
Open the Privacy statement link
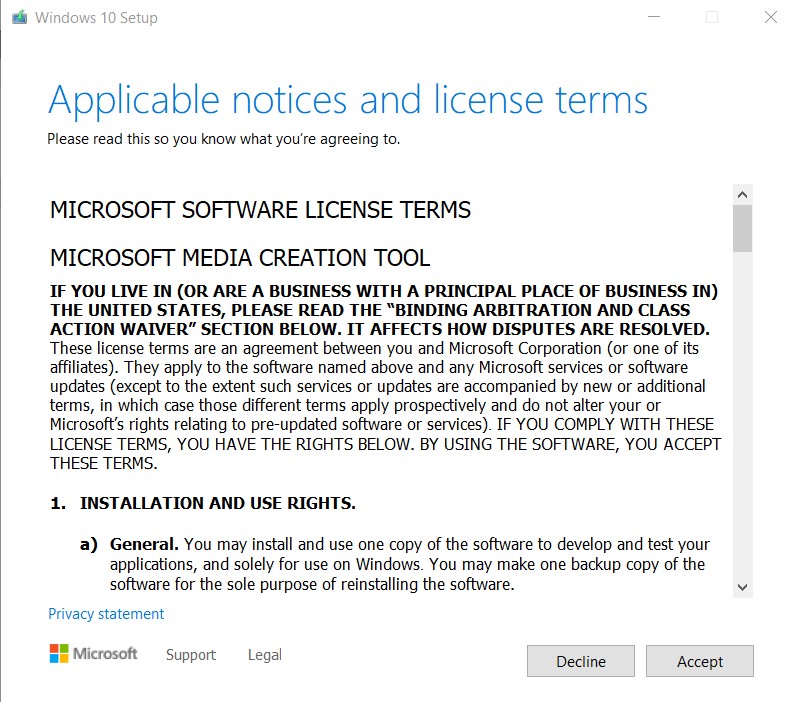pyautogui.click(x=106, y=614)
